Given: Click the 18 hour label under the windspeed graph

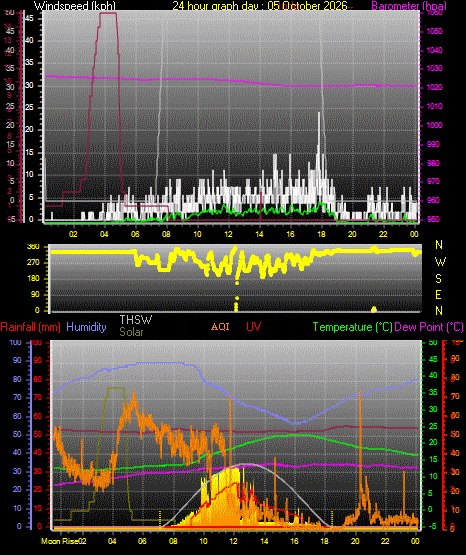Looking at the screenshot, I should [321, 234].
